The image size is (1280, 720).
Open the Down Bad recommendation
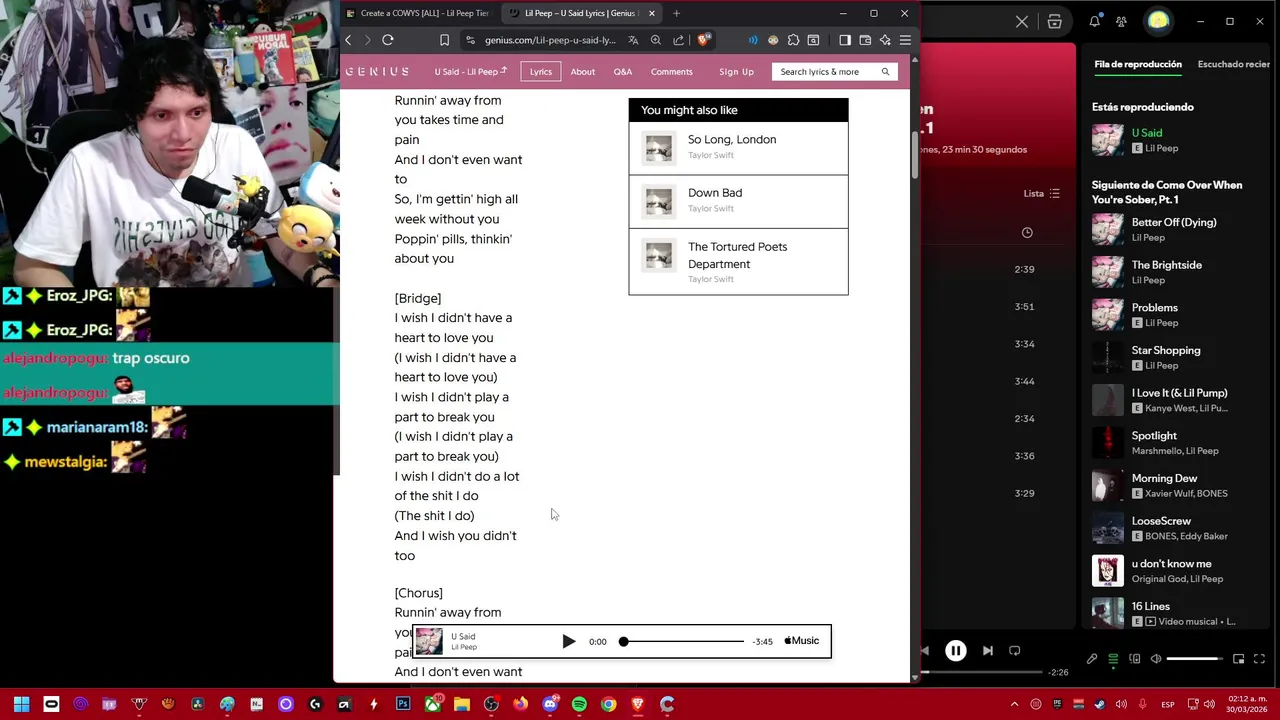(738, 202)
